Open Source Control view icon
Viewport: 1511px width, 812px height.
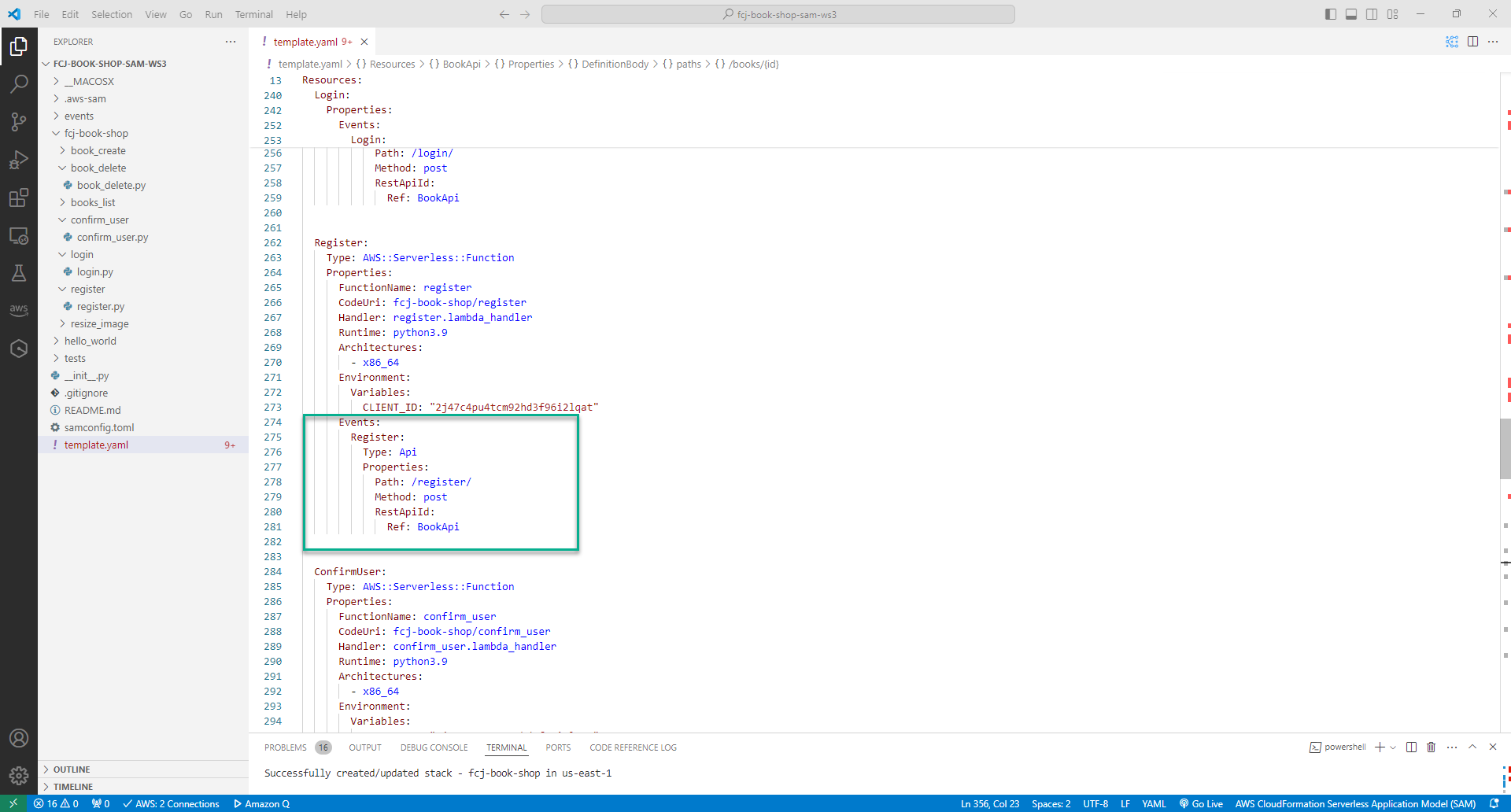pos(19,121)
